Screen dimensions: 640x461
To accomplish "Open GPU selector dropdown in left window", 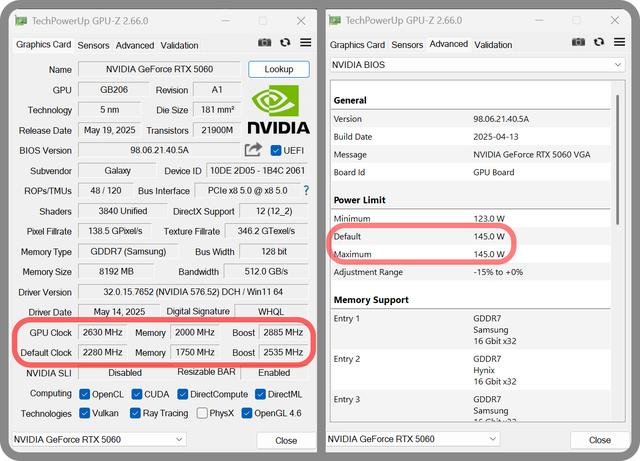I will pos(98,439).
